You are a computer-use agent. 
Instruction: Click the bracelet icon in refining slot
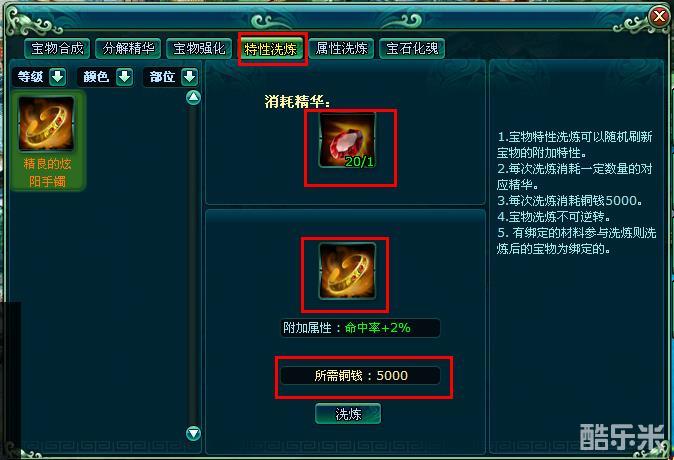tap(347, 271)
